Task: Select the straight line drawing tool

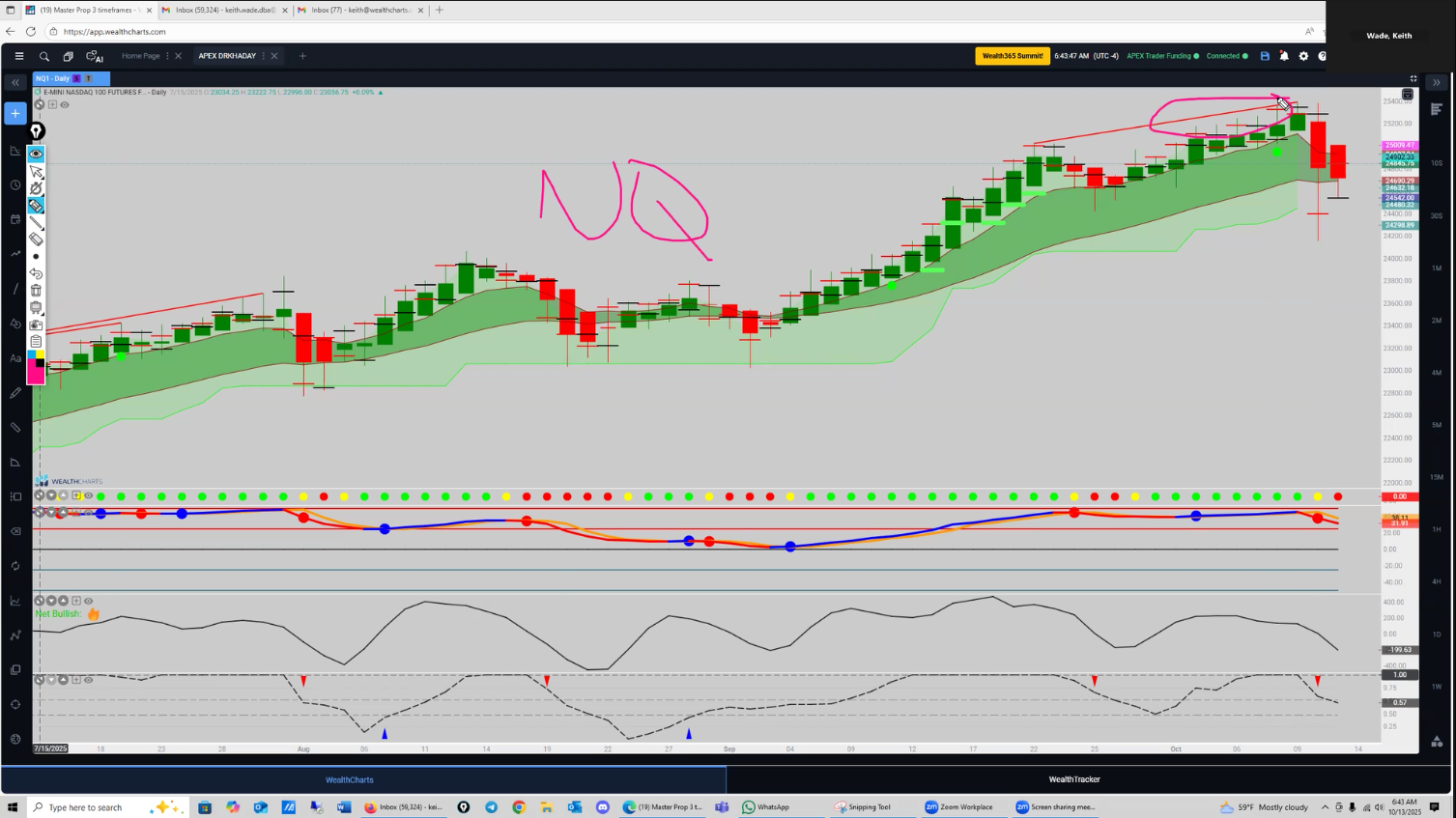Action: coord(36,222)
